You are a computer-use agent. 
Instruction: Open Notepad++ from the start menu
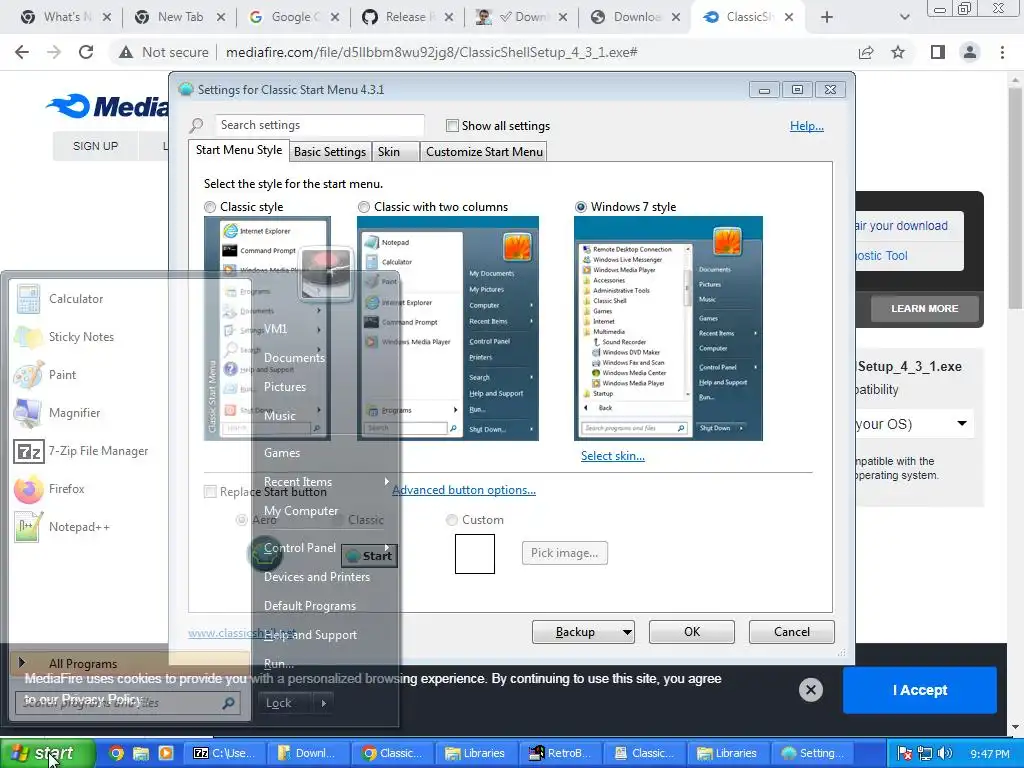(79, 526)
